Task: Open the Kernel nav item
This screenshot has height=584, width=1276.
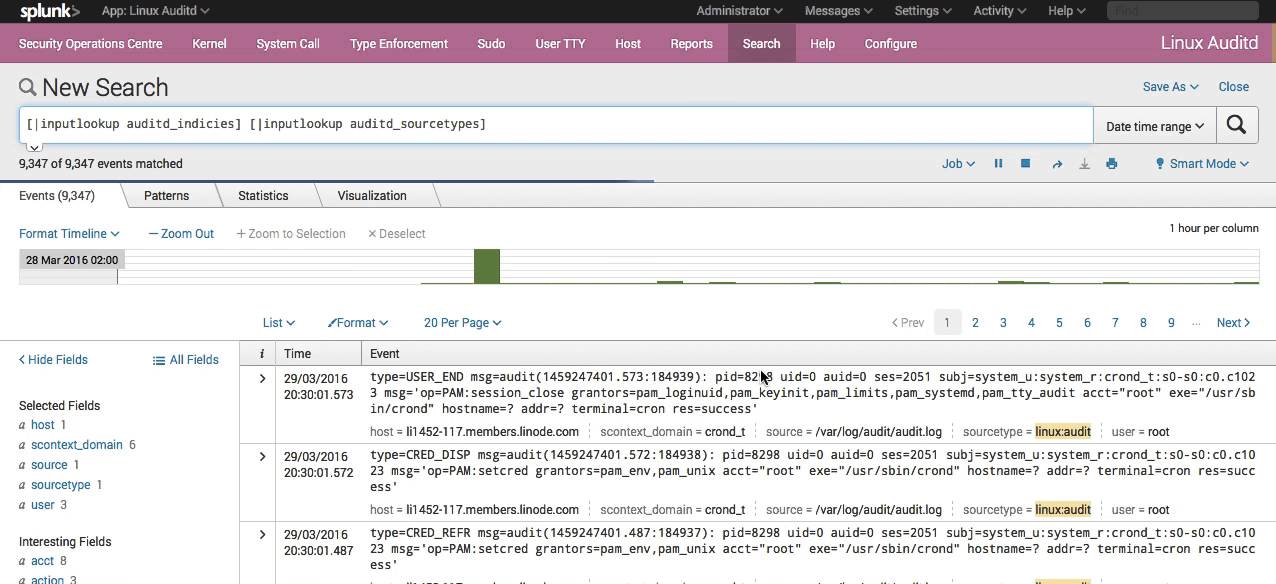Action: 209,44
